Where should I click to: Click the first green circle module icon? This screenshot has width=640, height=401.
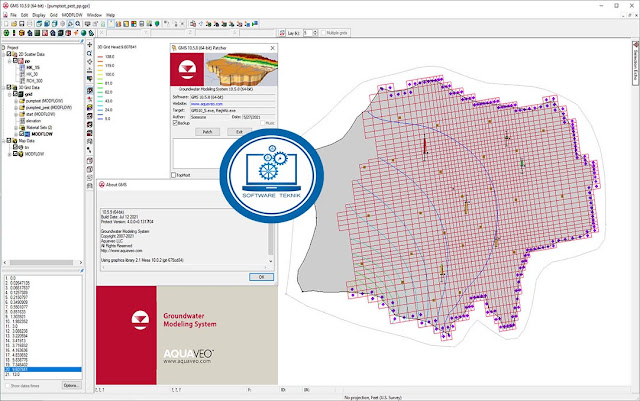[x=6, y=33]
